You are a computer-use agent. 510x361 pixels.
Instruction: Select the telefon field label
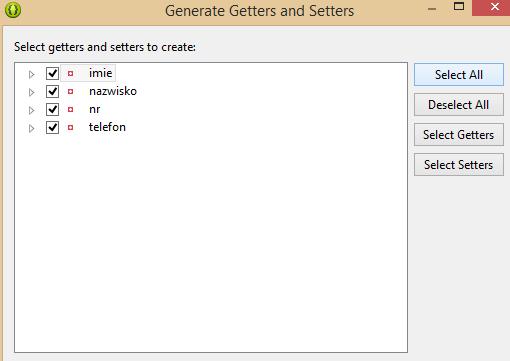tap(107, 127)
